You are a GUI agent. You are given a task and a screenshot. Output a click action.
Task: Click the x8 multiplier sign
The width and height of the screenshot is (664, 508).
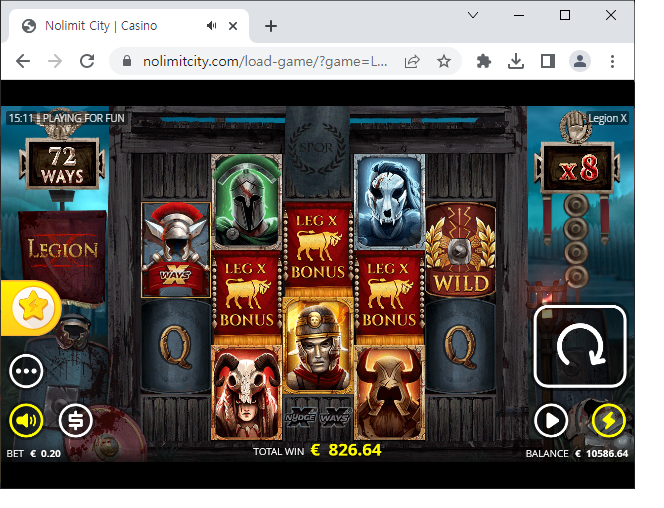click(x=578, y=167)
